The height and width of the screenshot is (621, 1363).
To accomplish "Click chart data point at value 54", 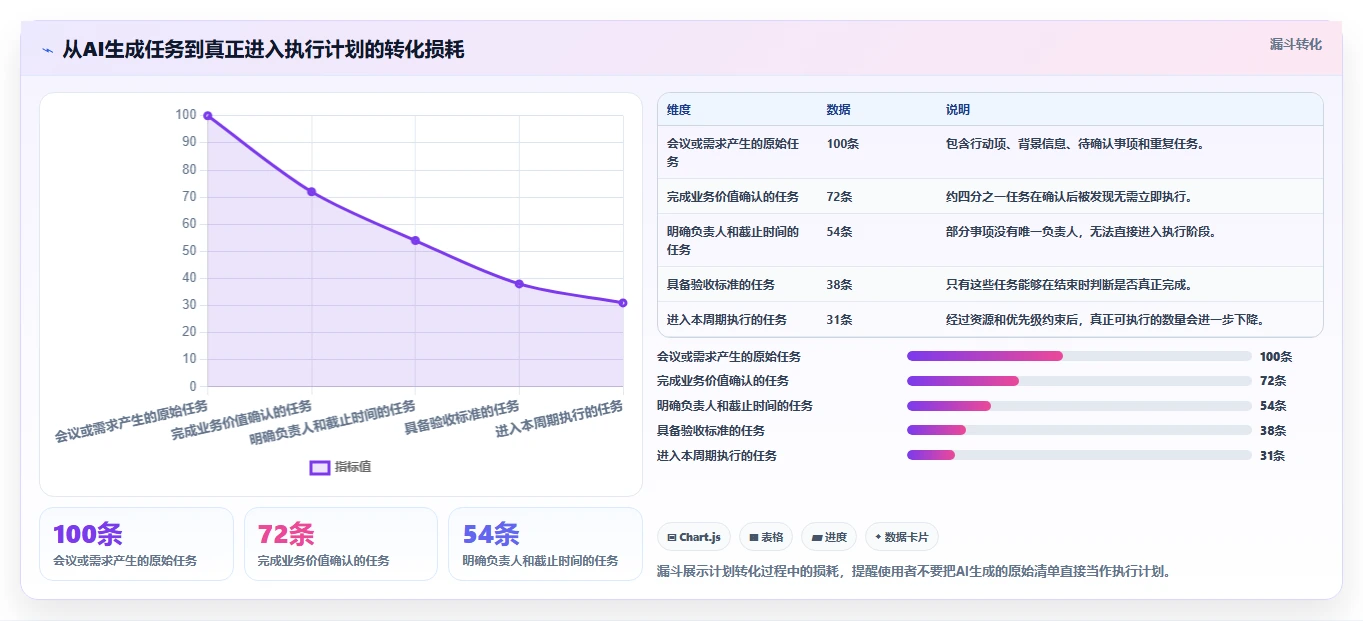I will 415,240.
